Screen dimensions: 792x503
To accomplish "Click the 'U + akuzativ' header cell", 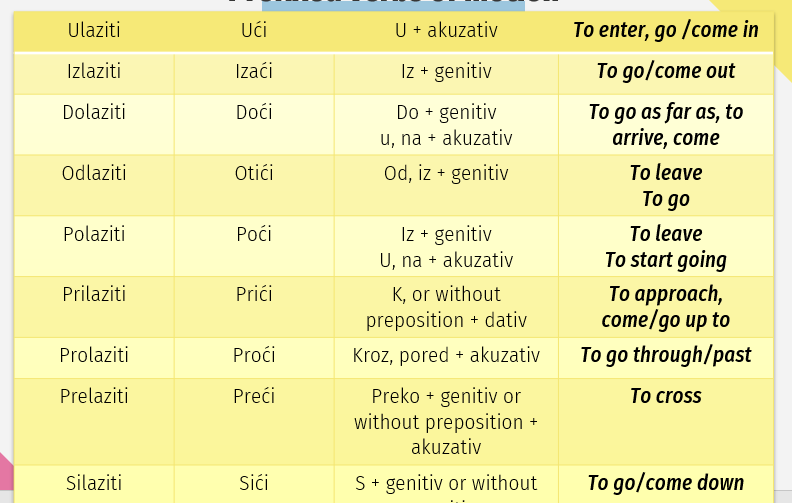I will 446,31.
